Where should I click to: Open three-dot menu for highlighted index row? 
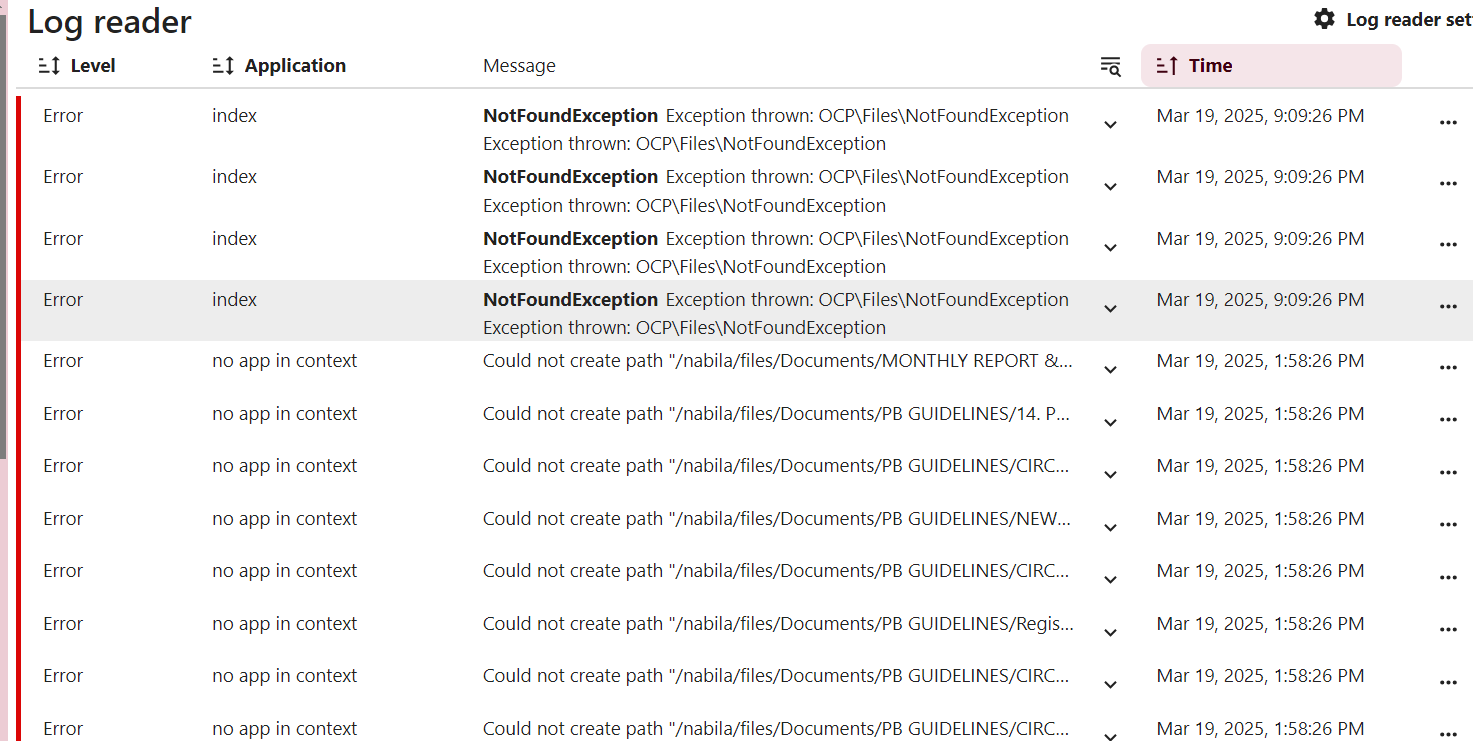1447,306
